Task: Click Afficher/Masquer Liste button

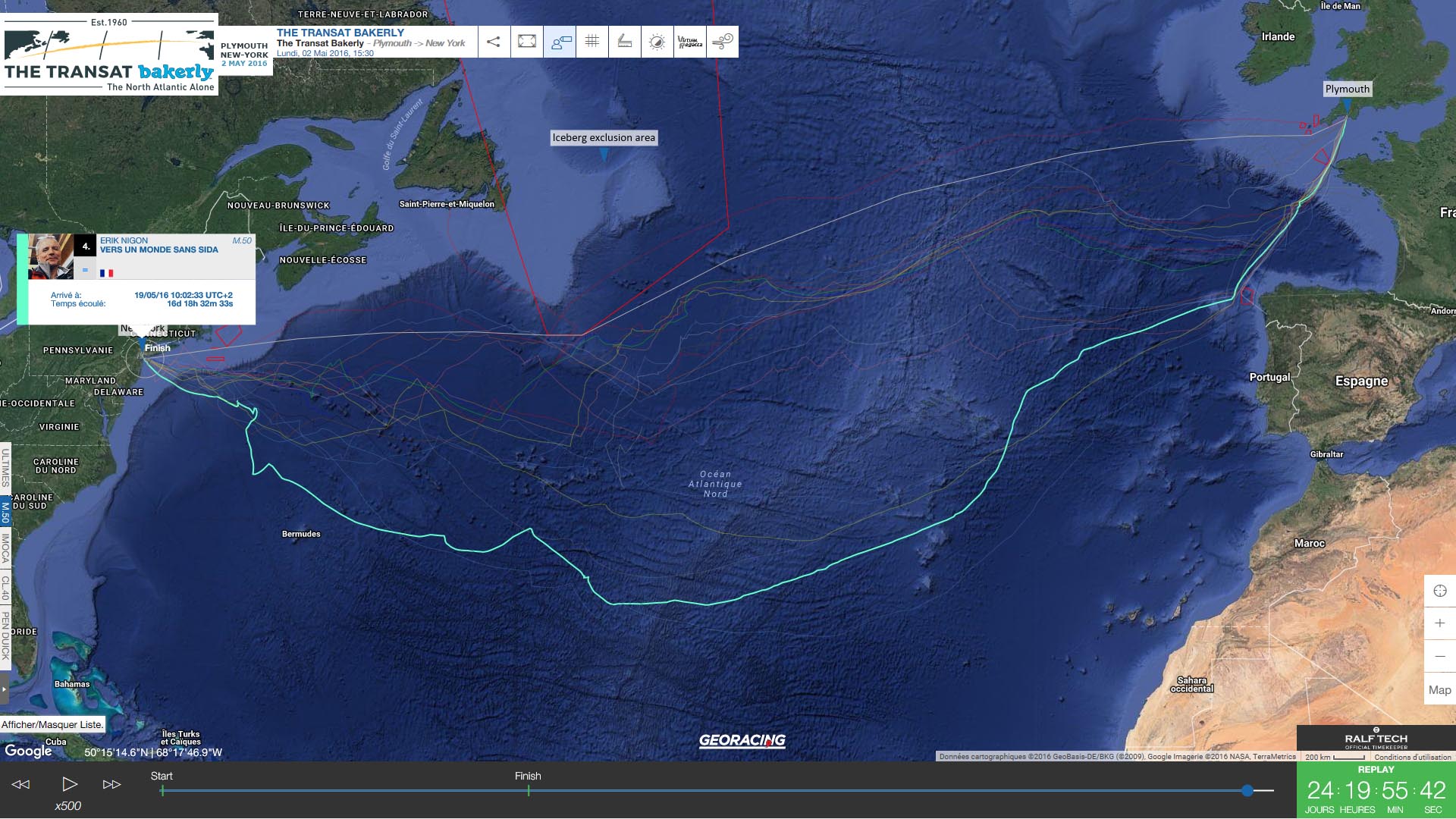Action: (52, 724)
